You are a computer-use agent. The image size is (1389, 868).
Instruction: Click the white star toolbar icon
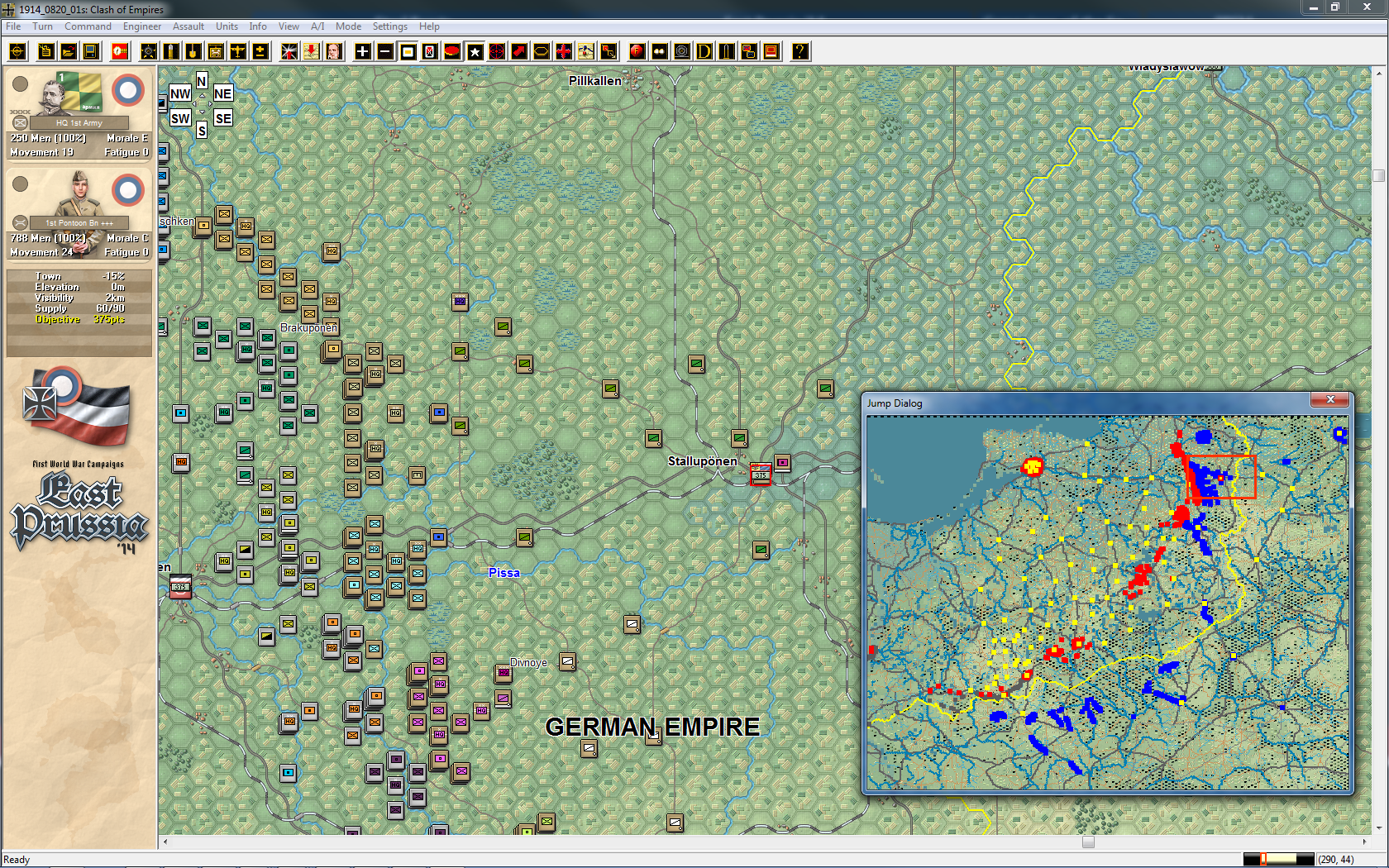tap(475, 51)
